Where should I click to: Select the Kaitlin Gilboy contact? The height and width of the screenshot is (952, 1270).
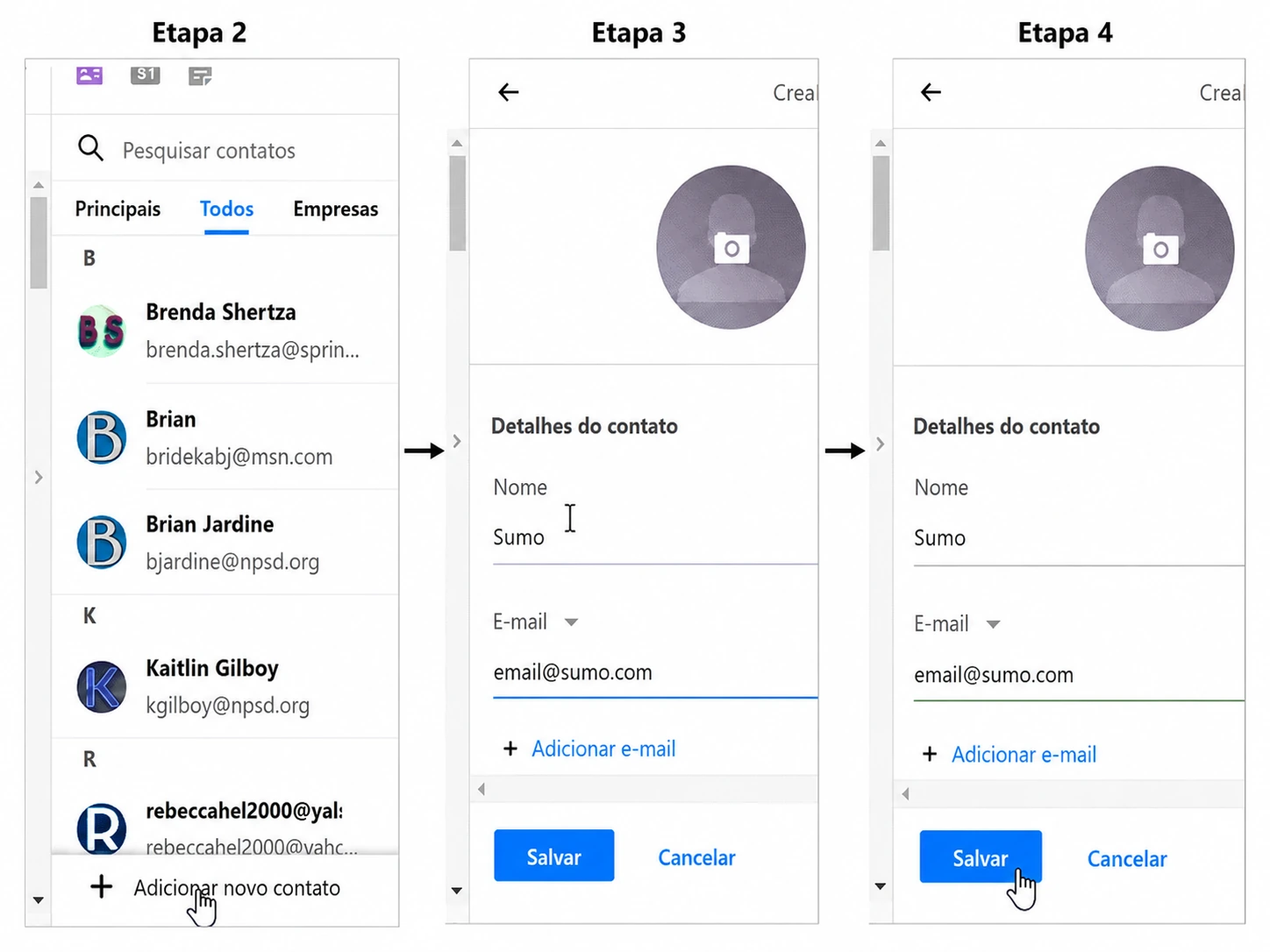225,686
